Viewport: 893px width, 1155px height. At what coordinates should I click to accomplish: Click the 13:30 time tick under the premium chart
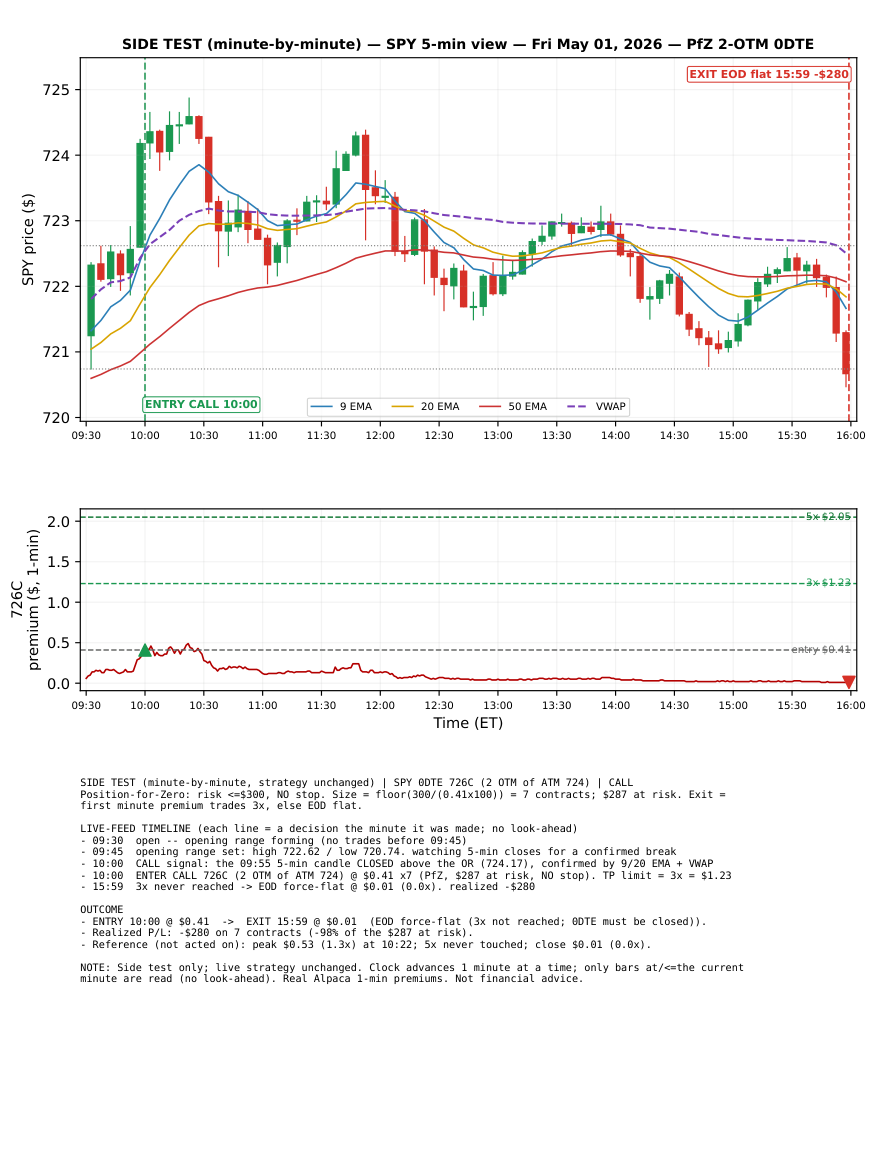556,705
